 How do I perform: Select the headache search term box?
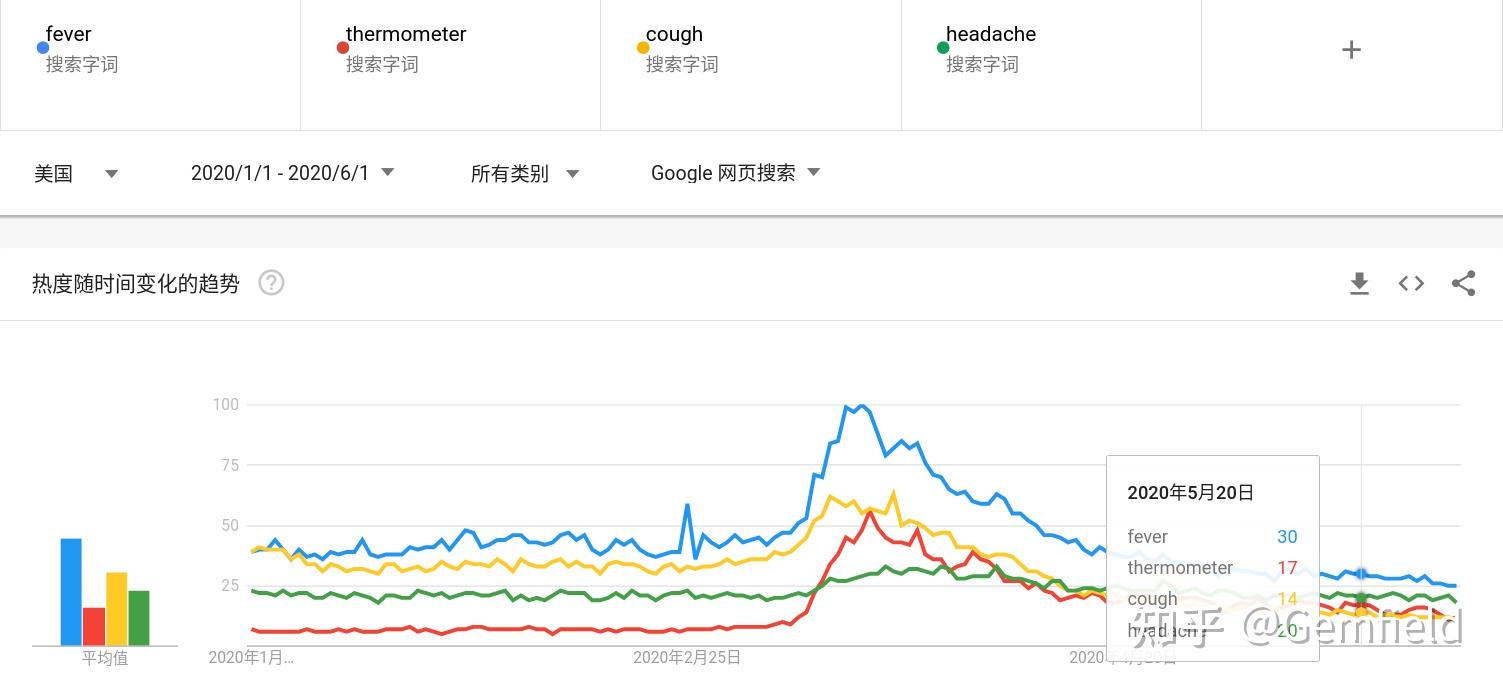click(x=1050, y=65)
